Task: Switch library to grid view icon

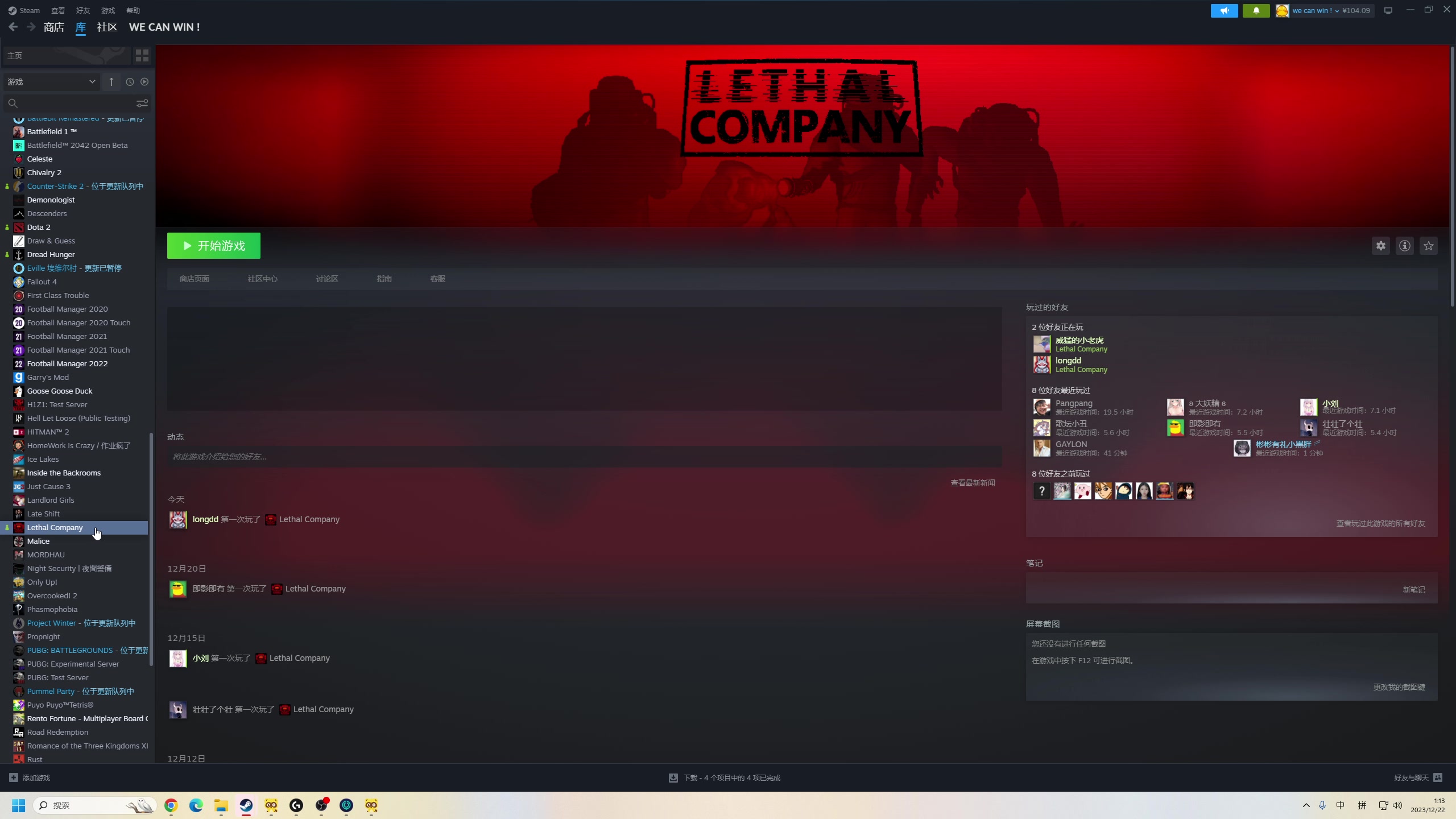Action: [x=142, y=55]
